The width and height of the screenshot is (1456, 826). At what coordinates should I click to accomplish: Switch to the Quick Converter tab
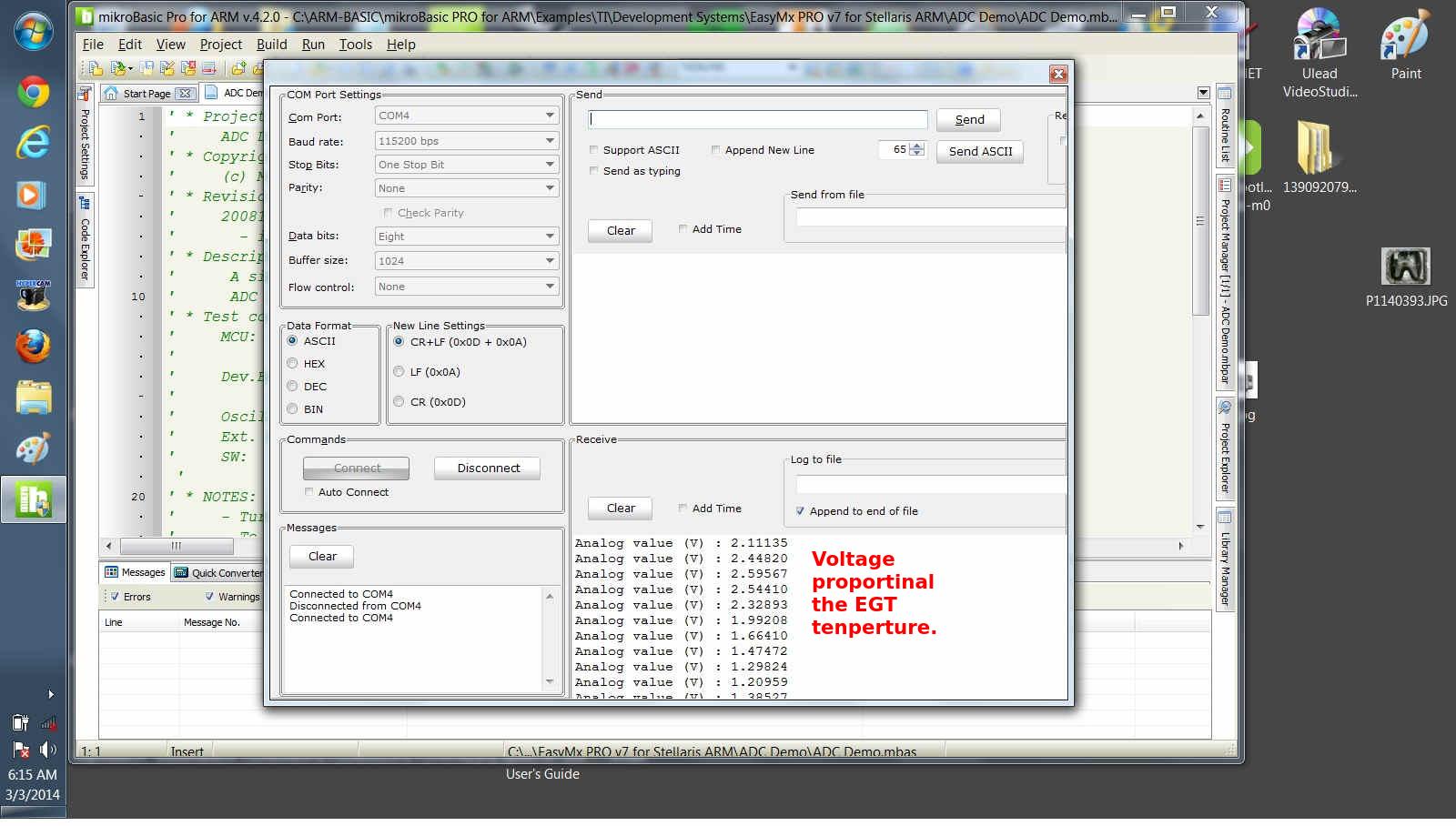click(218, 572)
